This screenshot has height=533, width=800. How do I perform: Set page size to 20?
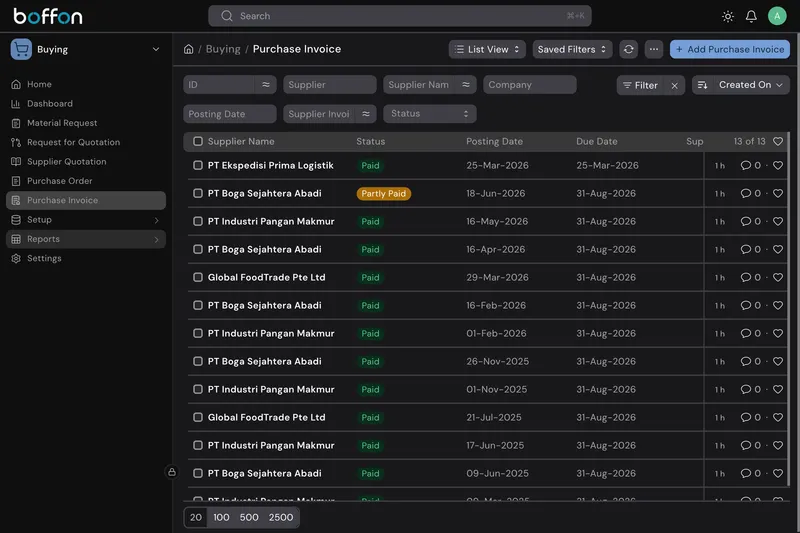196,517
